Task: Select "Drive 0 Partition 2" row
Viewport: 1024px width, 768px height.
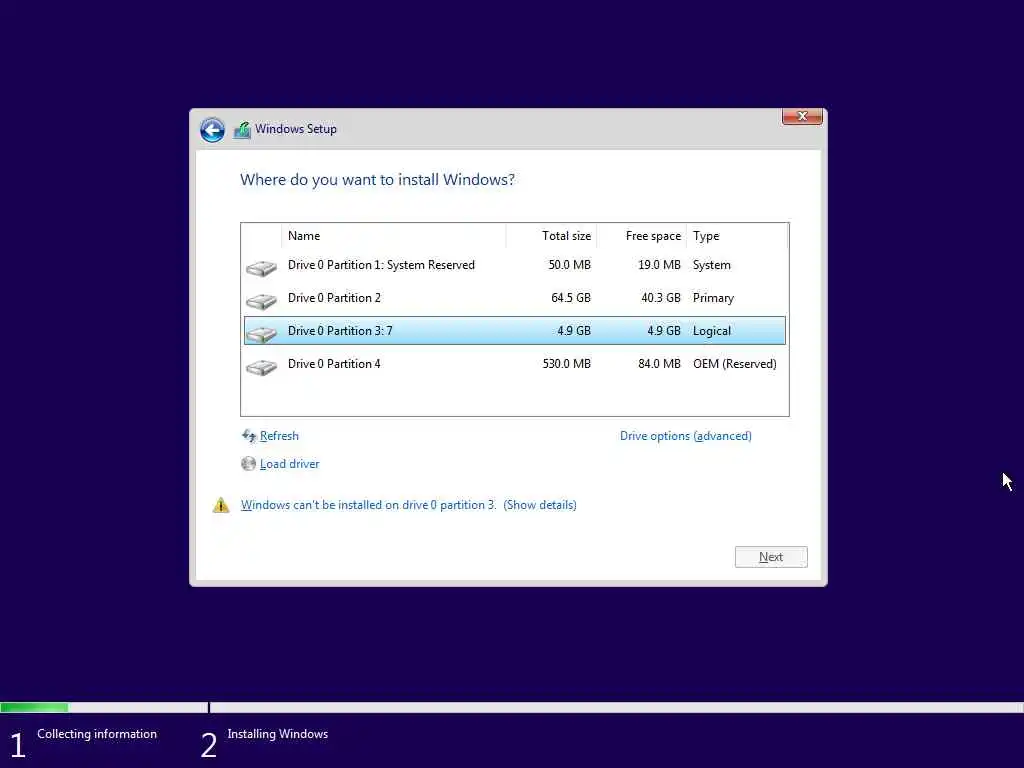Action: [x=515, y=298]
